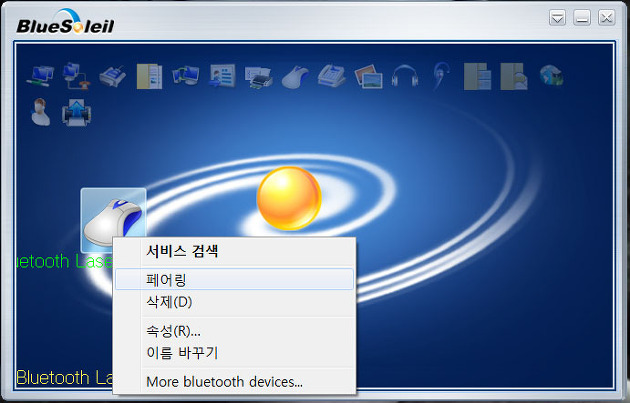Select the Object Push business card icon

pyautogui.click(x=222, y=76)
